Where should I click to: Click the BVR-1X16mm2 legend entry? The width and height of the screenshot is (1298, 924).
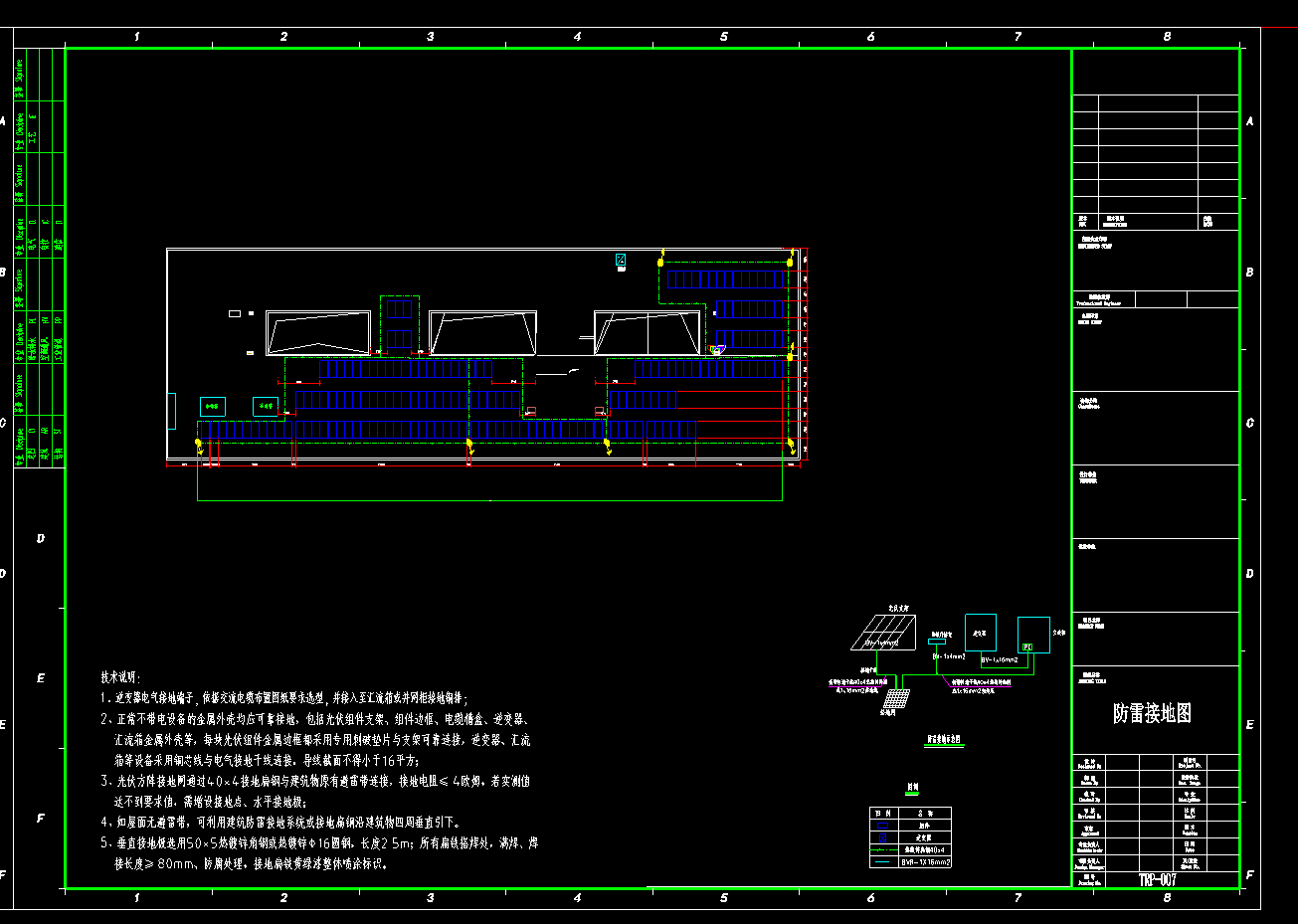(x=925, y=862)
